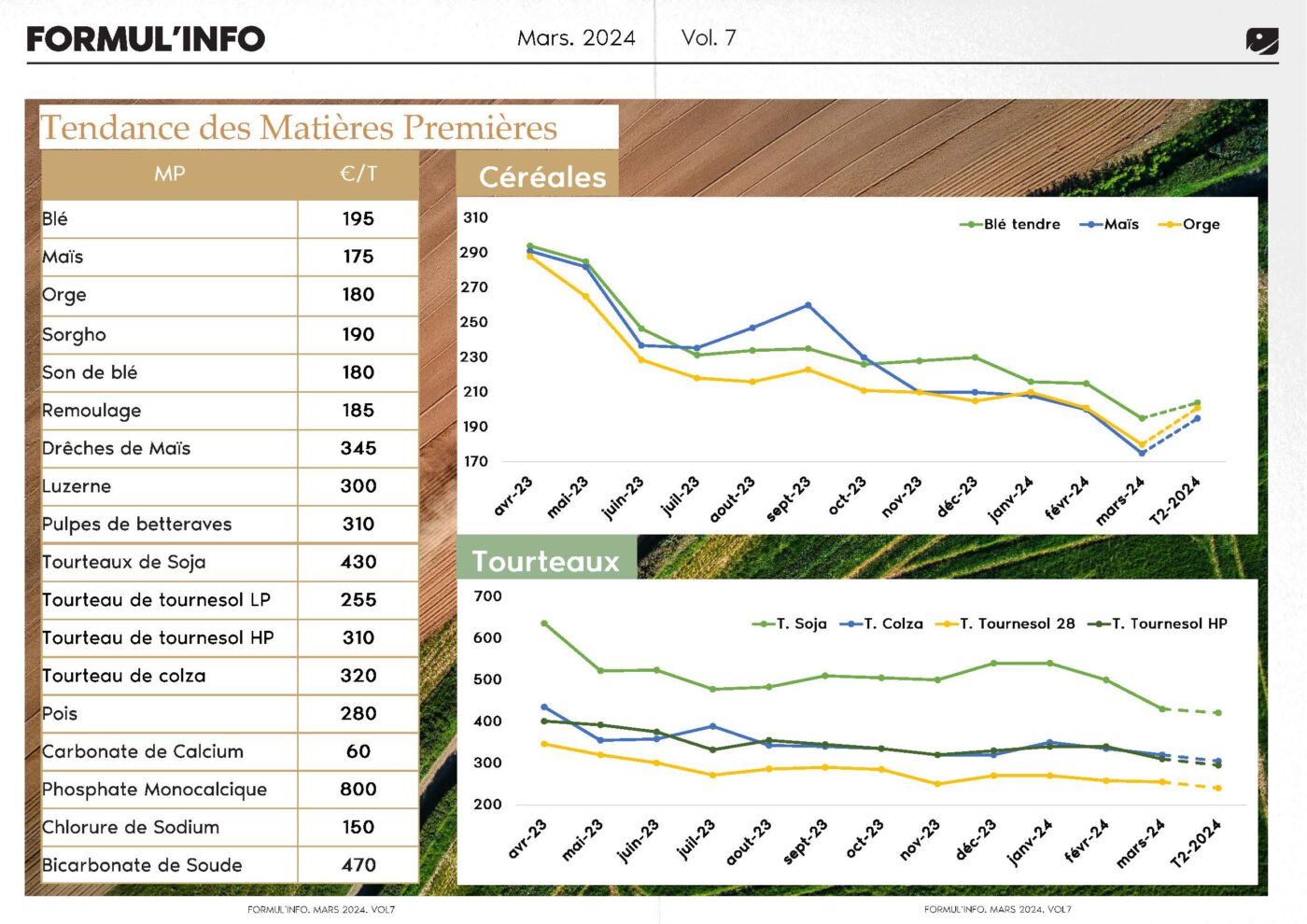Screen dimensions: 1307x924
Task: Select the Luzerne price 300
Action: [x=358, y=486]
